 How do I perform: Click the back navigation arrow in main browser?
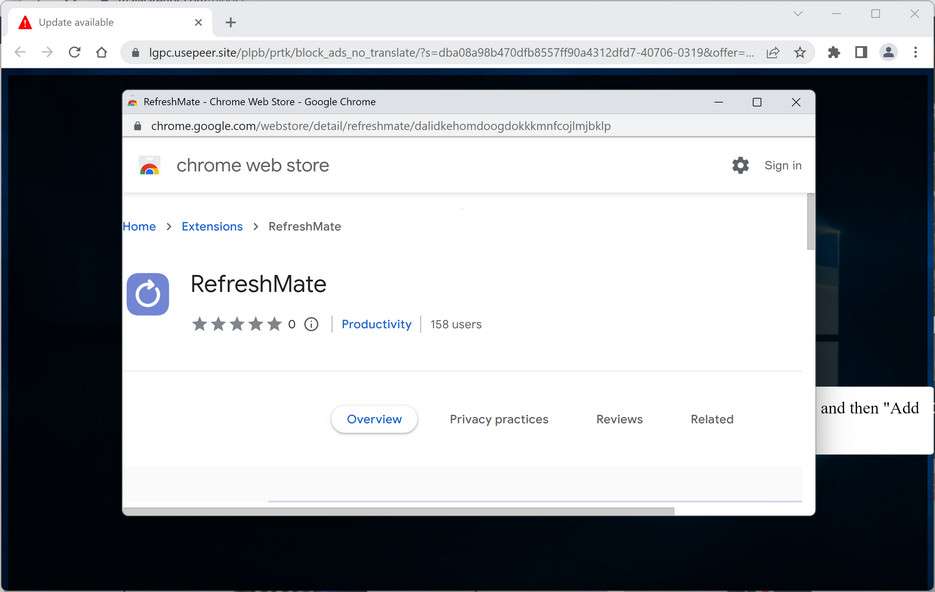click(x=20, y=52)
